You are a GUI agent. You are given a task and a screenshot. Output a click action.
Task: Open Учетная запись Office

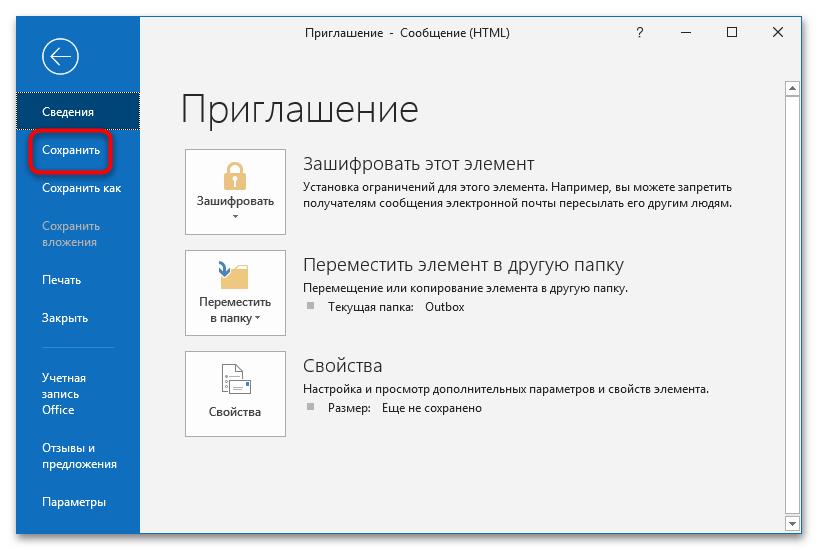64,394
